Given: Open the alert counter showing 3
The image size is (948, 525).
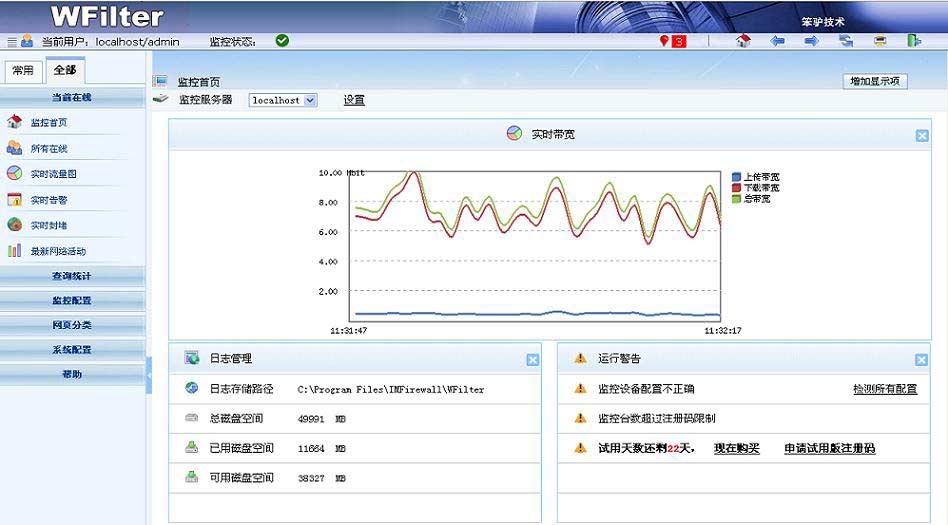Looking at the screenshot, I should click(679, 41).
